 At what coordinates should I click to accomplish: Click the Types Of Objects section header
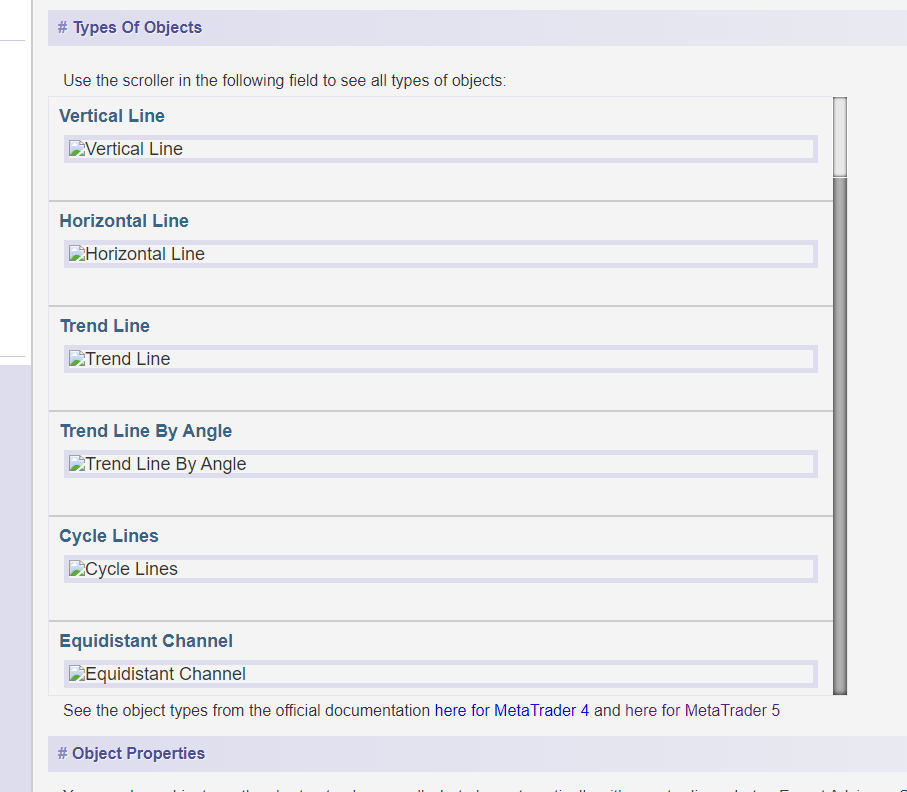[477, 28]
